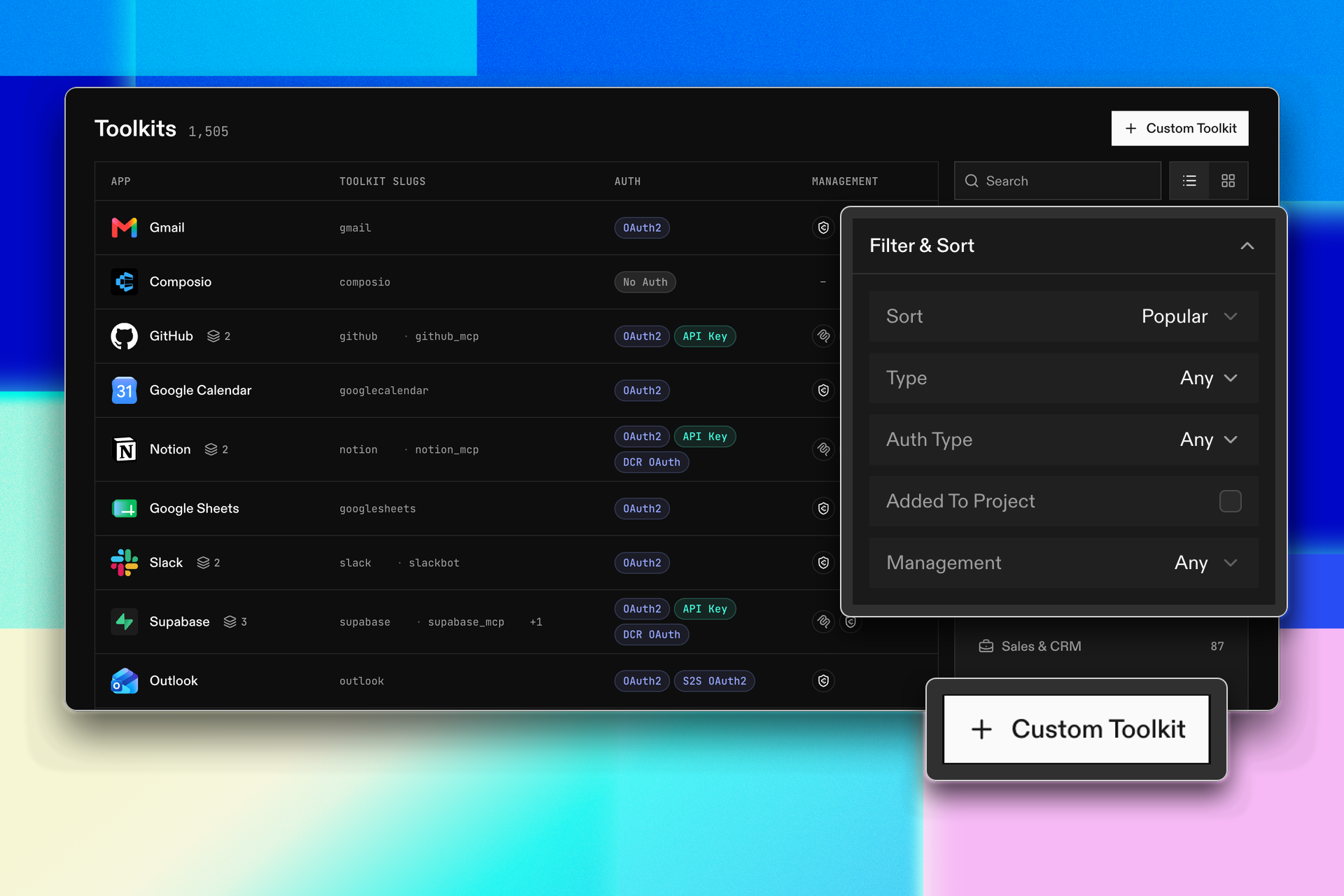Click inside the Search field
This screenshot has width=1344, height=896.
tap(1057, 181)
